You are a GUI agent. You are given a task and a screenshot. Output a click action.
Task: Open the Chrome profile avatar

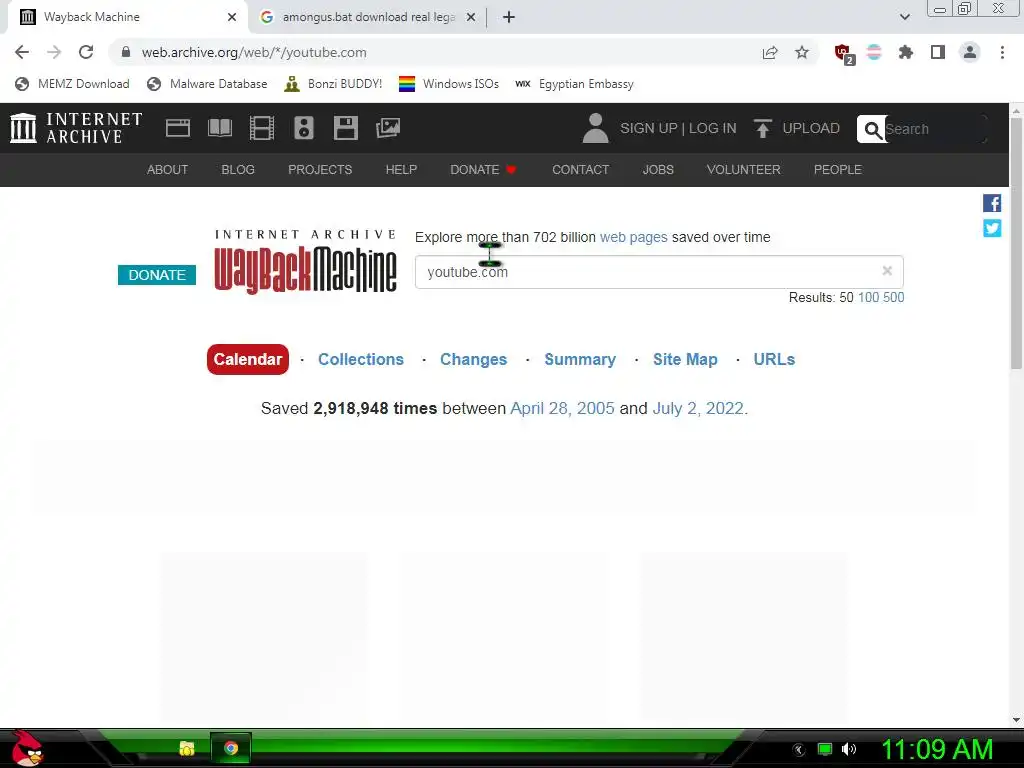click(970, 52)
